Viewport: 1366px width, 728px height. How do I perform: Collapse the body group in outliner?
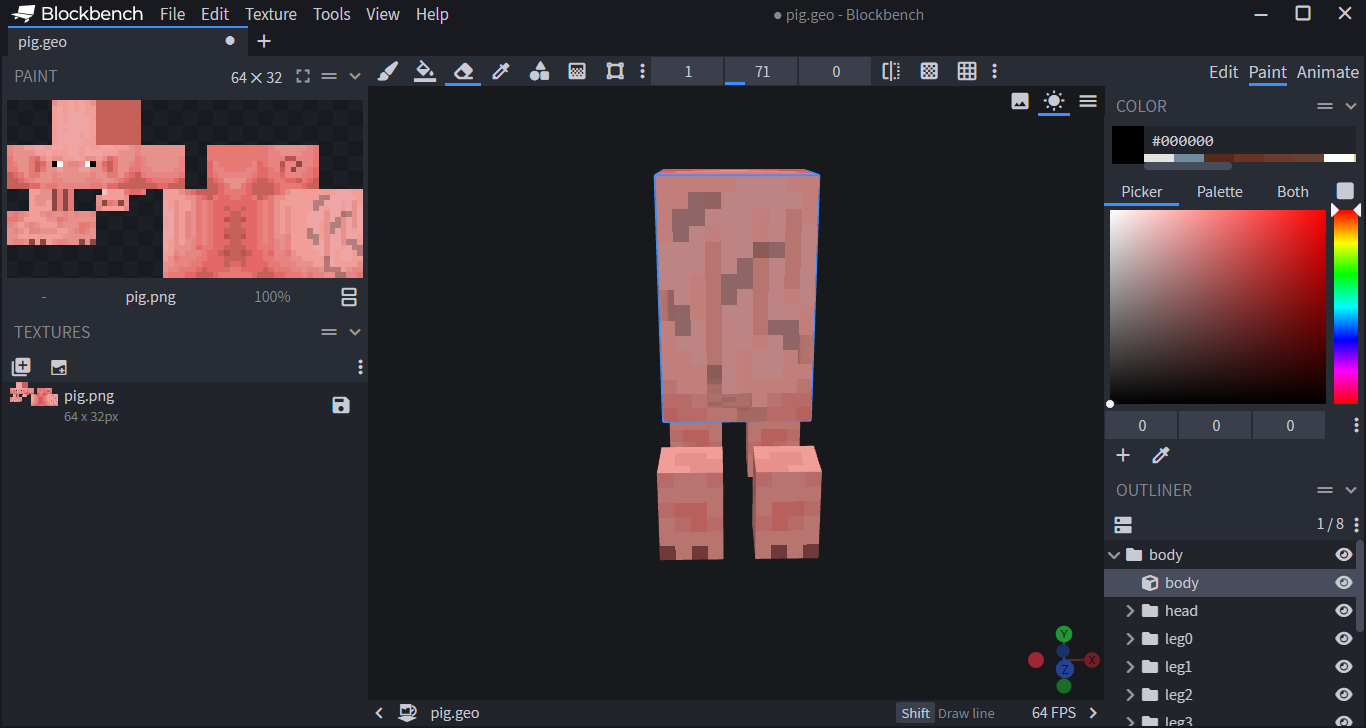[x=1114, y=555]
